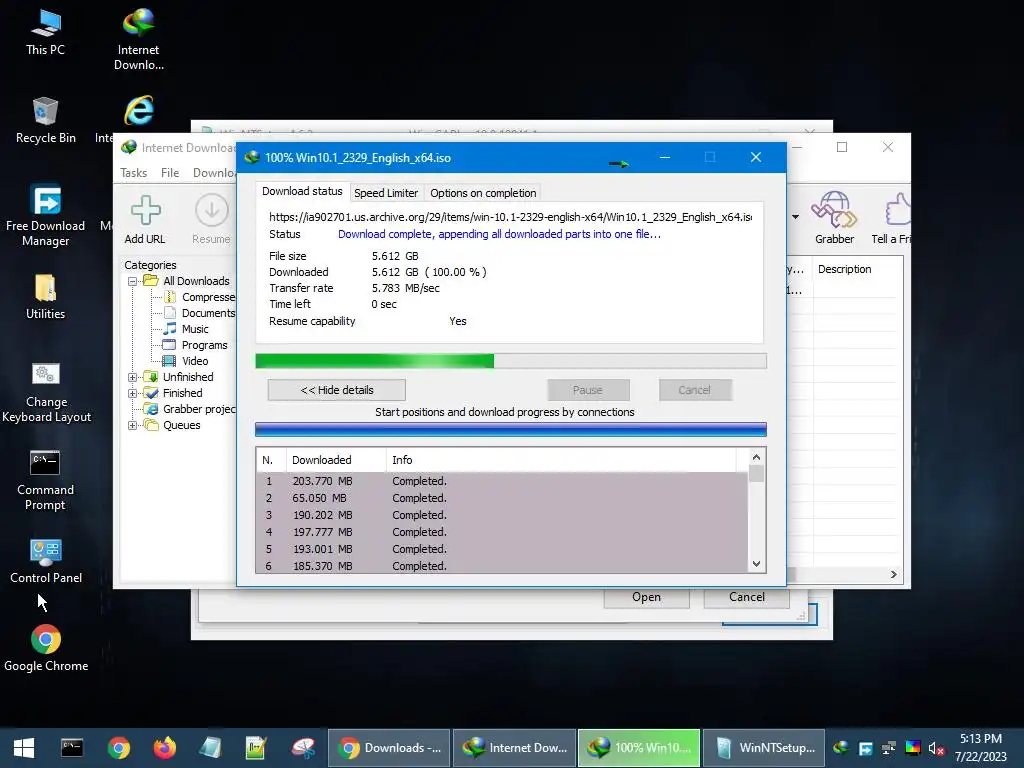Select connection row with 203.770 MB

tap(502, 481)
